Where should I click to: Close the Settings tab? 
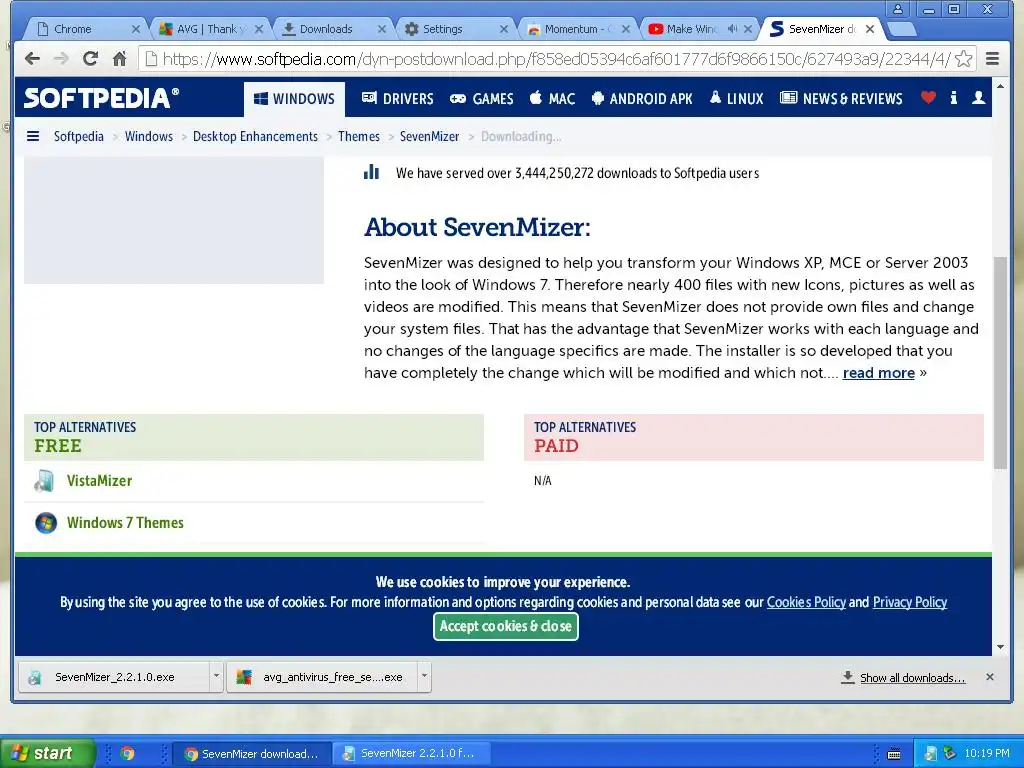click(x=503, y=29)
